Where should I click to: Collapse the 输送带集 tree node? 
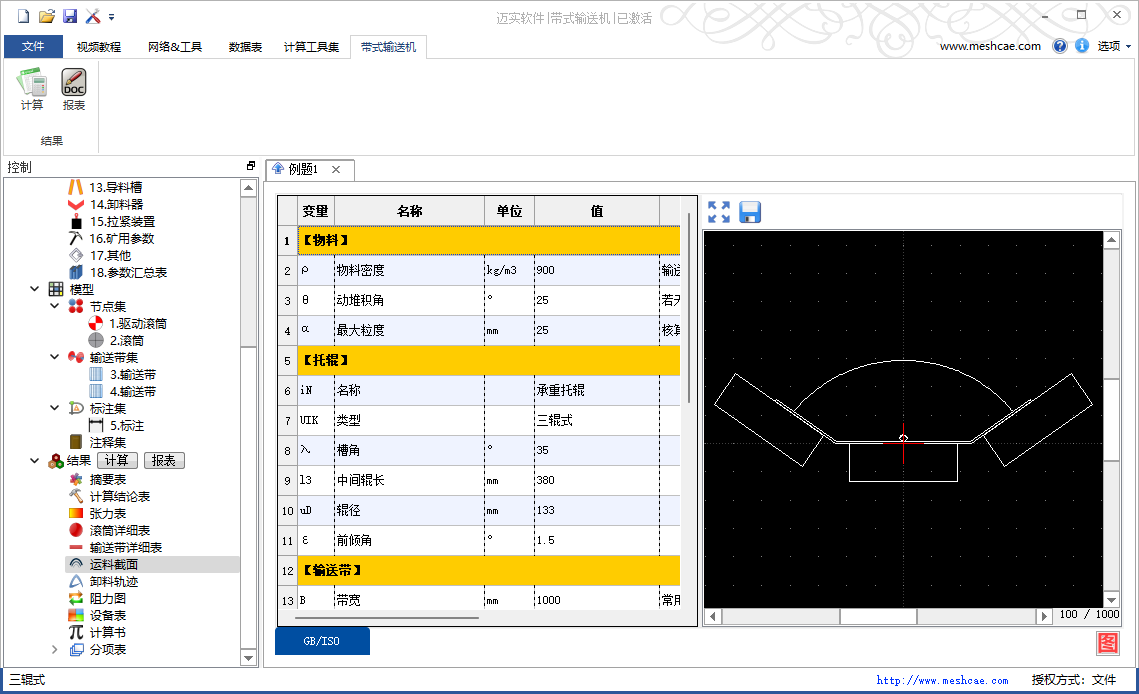[x=54, y=357]
